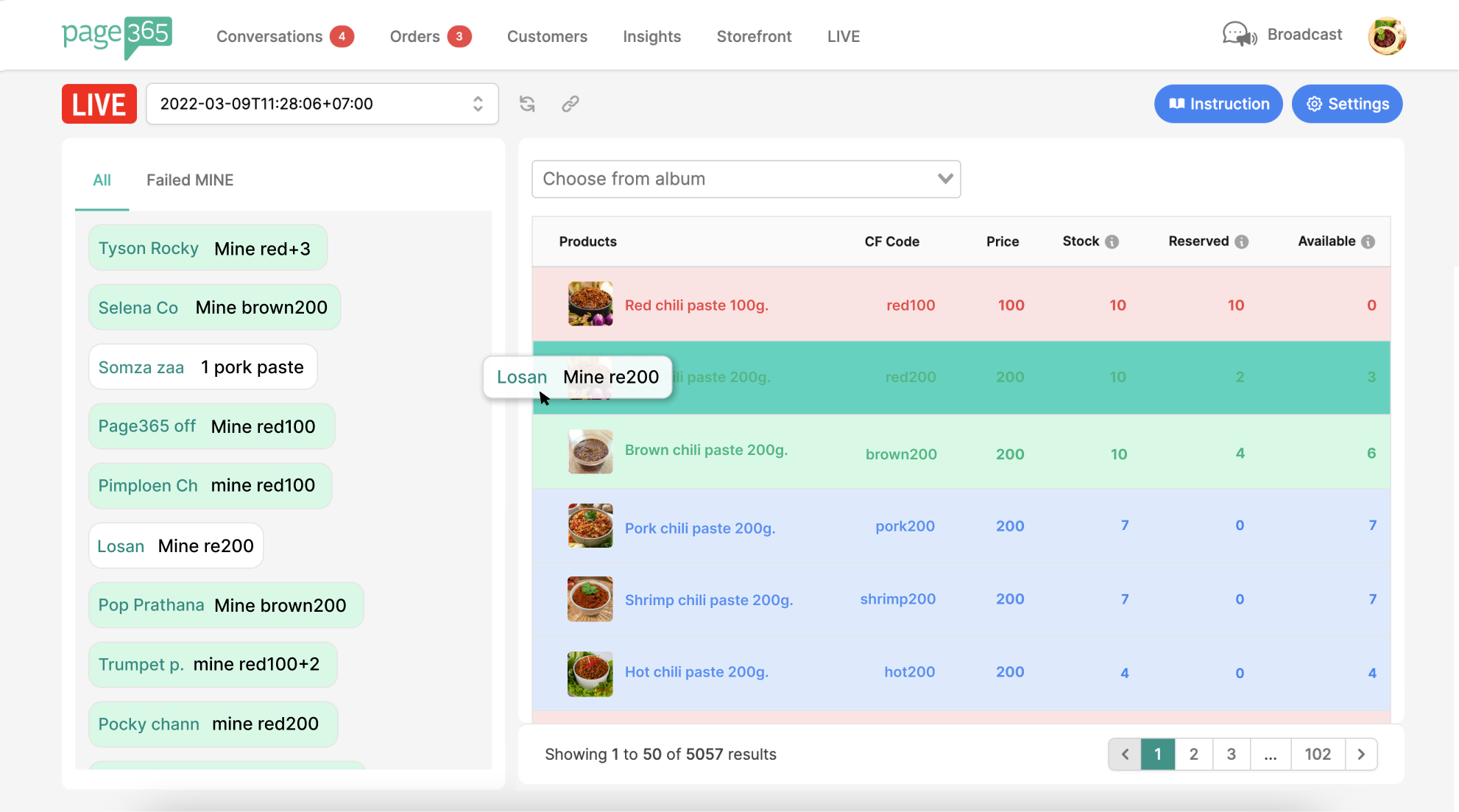Open the Shrimp chili paste 200g. product link
Image resolution: width=1459 pixels, height=812 pixels.
708,600
